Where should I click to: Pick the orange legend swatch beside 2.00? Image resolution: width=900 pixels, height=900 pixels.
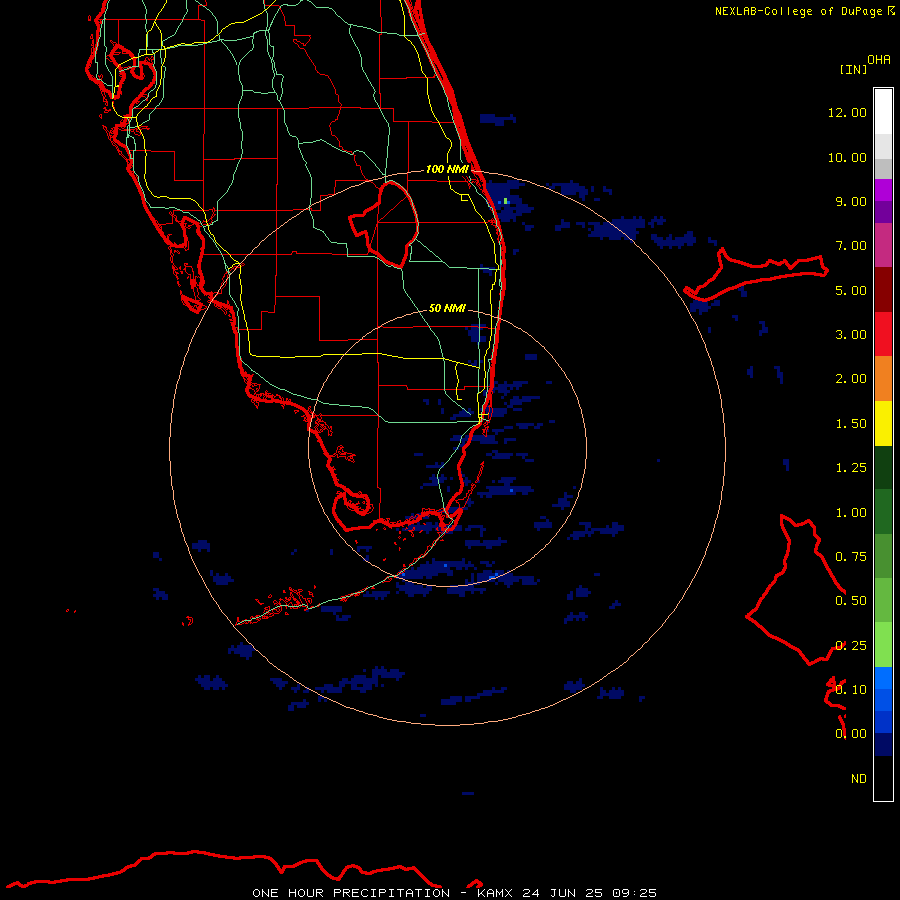click(883, 379)
